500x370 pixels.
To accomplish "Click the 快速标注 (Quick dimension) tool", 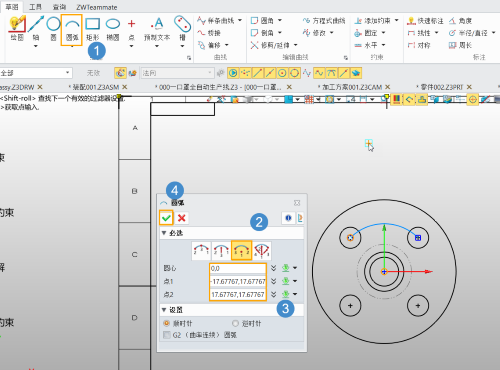I will [425, 21].
